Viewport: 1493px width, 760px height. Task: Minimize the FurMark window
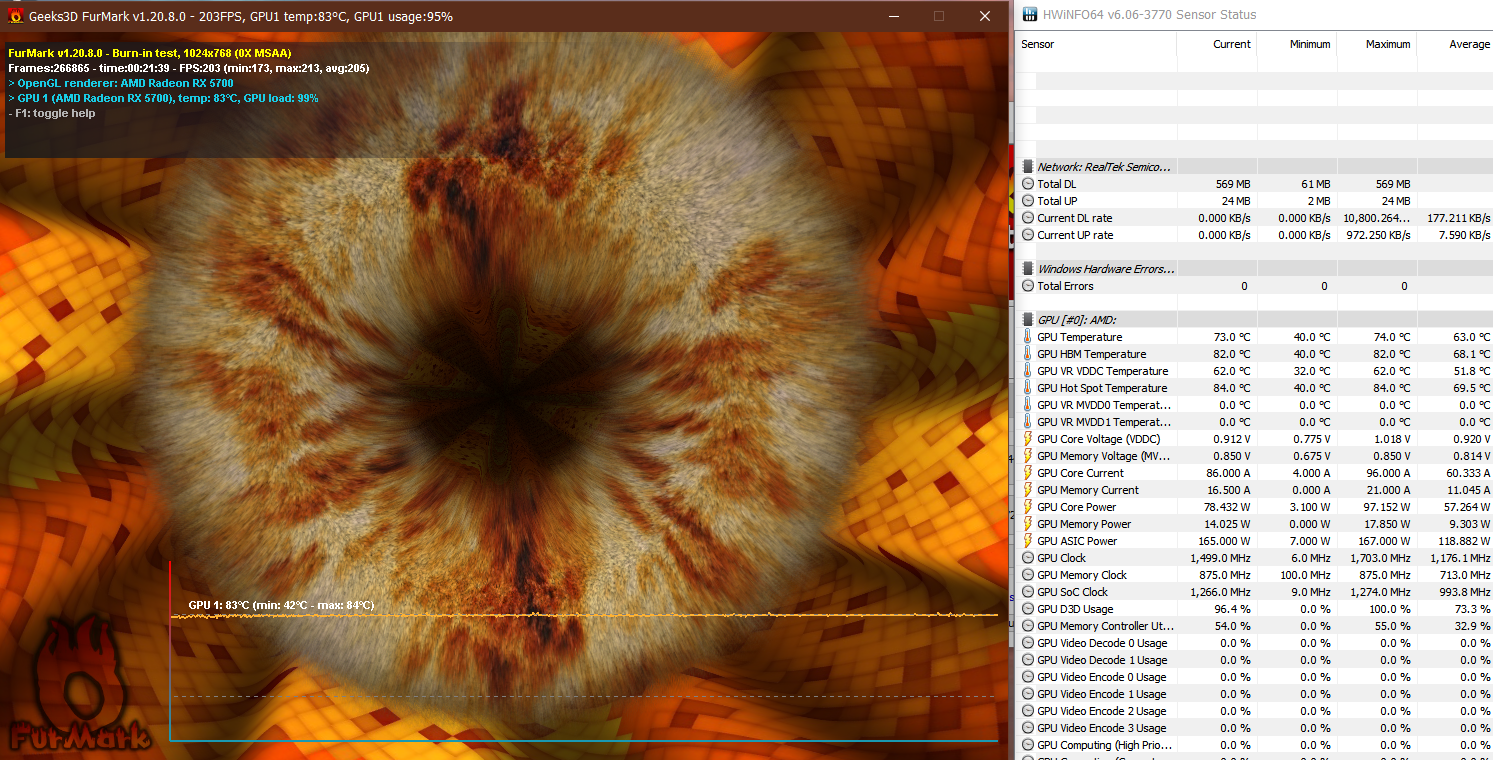[x=893, y=16]
